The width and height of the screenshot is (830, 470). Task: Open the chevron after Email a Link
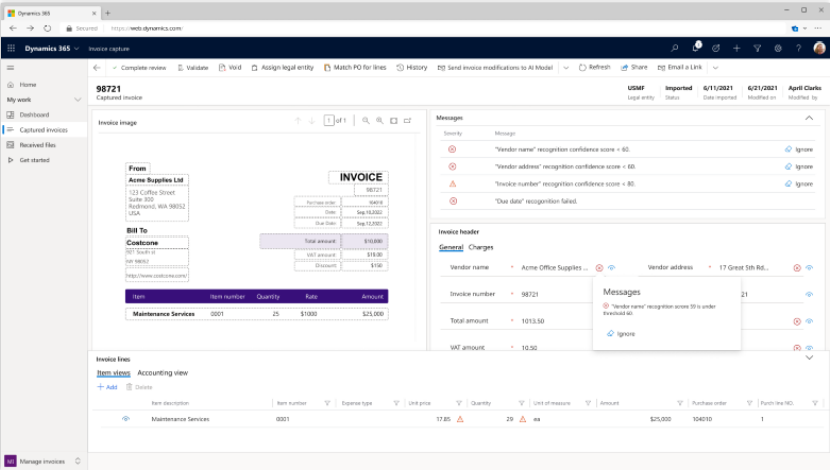tap(715, 68)
